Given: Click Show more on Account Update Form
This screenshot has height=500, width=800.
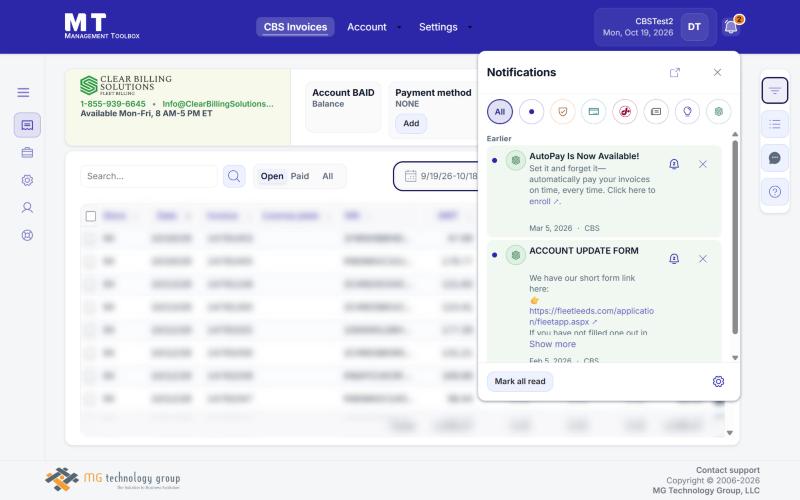Looking at the screenshot, I should (x=552, y=344).
